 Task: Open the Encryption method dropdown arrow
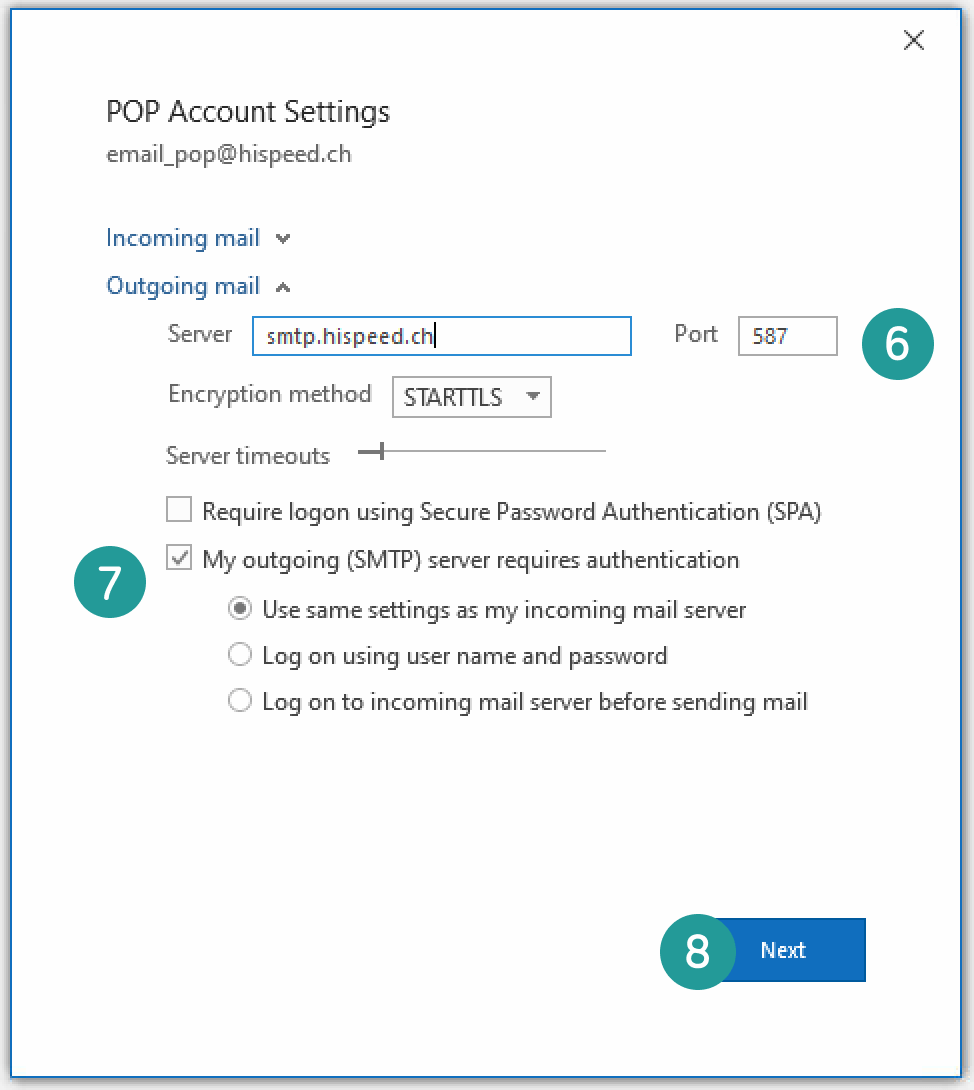[x=533, y=396]
